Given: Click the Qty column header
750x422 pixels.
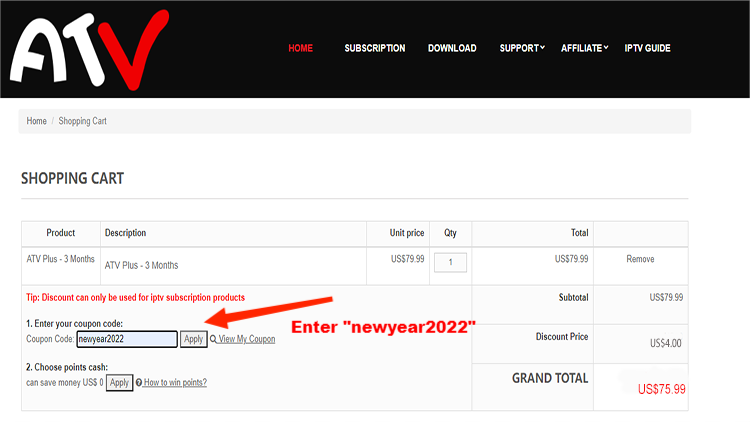Looking at the screenshot, I should pyautogui.click(x=450, y=233).
